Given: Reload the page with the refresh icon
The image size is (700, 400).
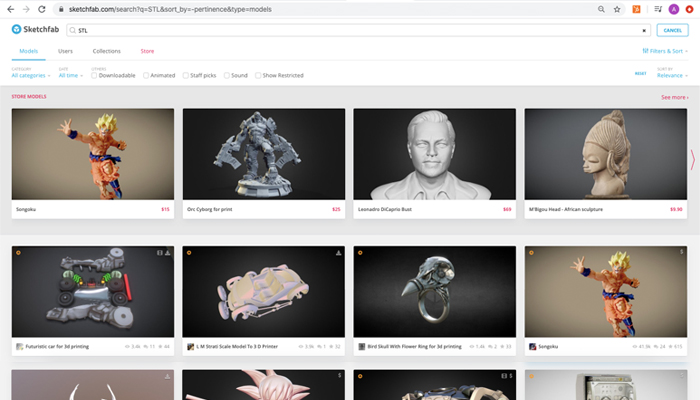Looking at the screenshot, I should tap(42, 9).
